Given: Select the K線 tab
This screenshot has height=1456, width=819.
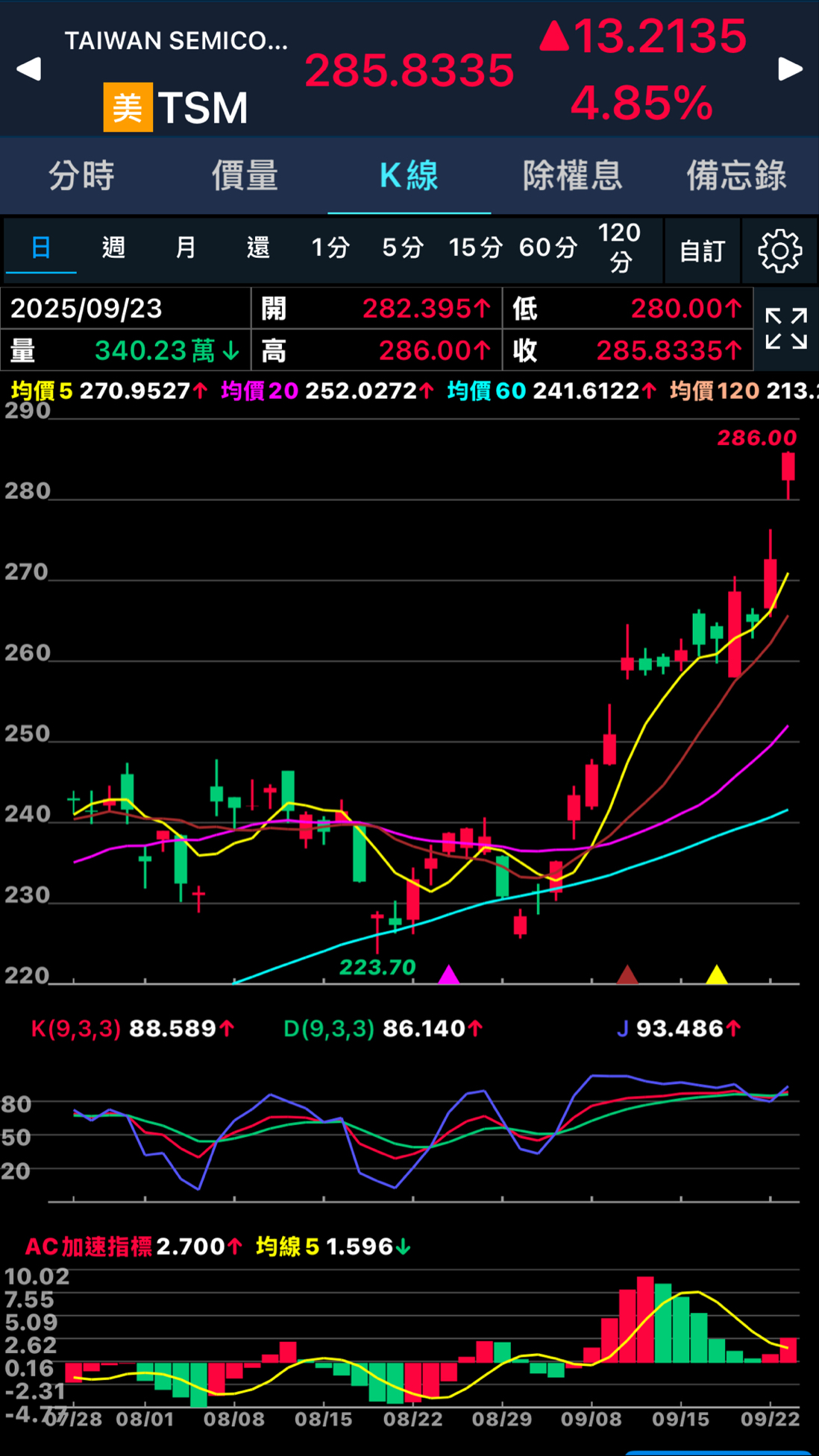Looking at the screenshot, I should tap(409, 176).
